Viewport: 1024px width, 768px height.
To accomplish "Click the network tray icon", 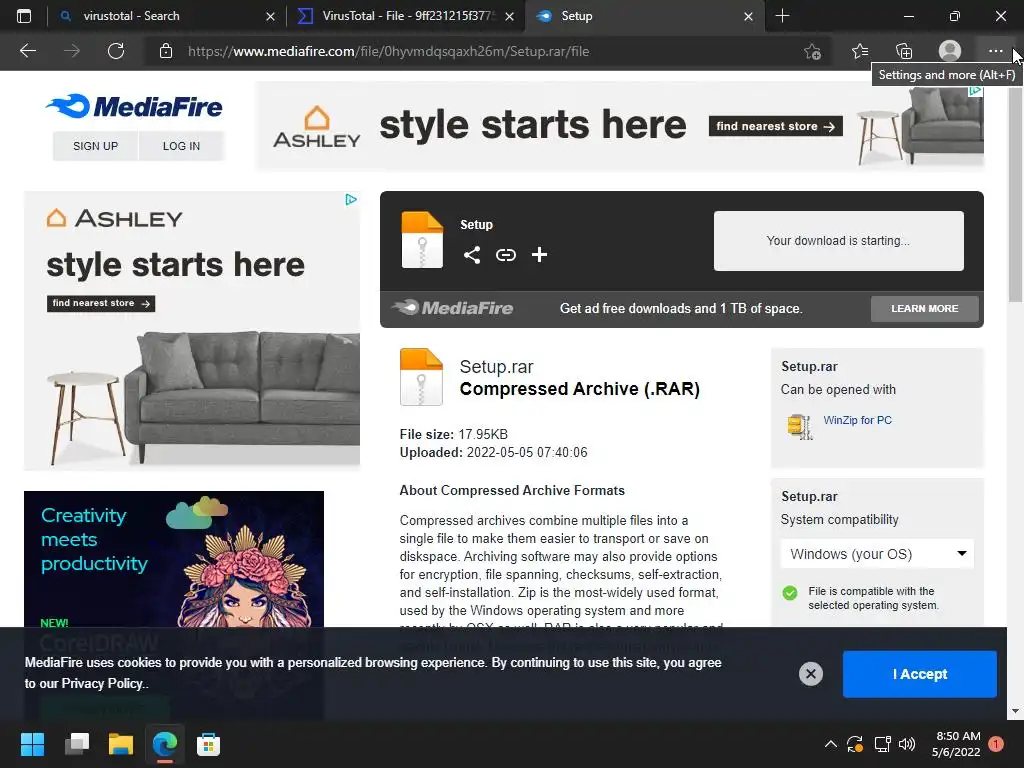I will [882, 744].
